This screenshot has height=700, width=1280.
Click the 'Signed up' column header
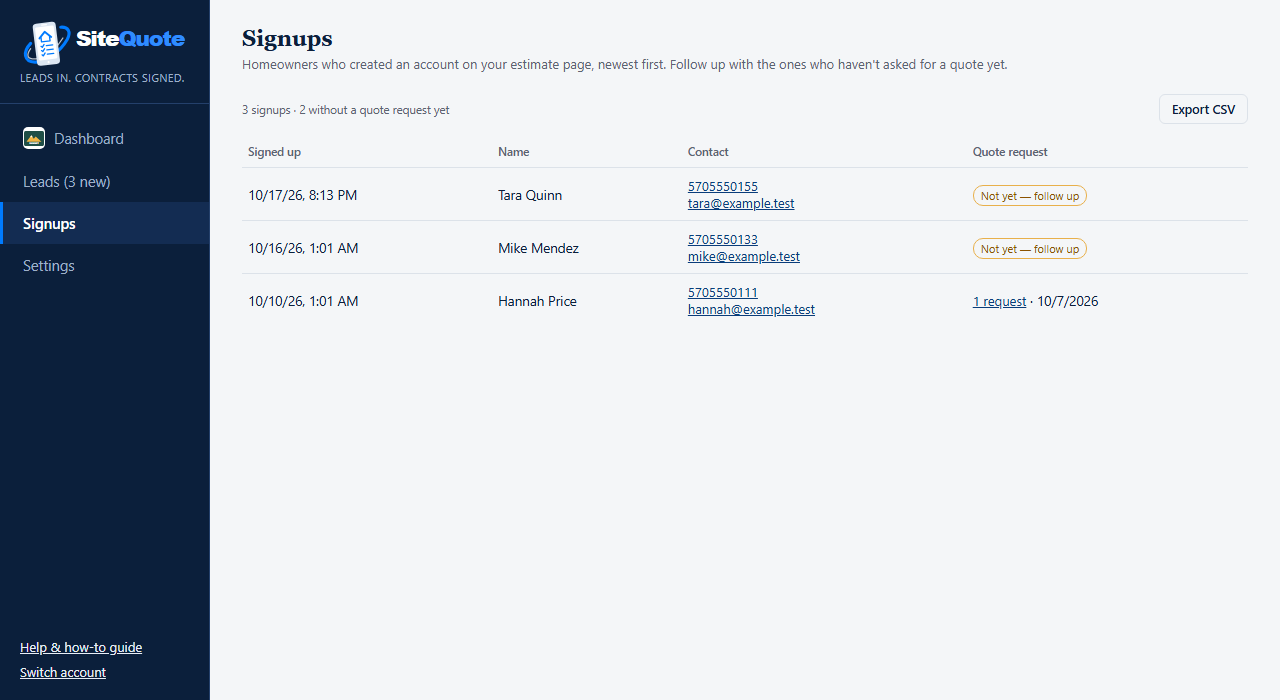point(275,152)
